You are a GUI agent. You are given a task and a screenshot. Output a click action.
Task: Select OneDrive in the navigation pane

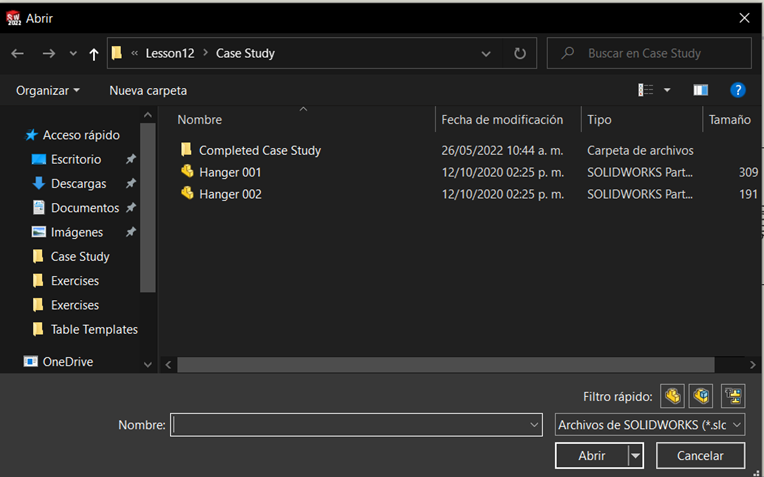click(68, 362)
